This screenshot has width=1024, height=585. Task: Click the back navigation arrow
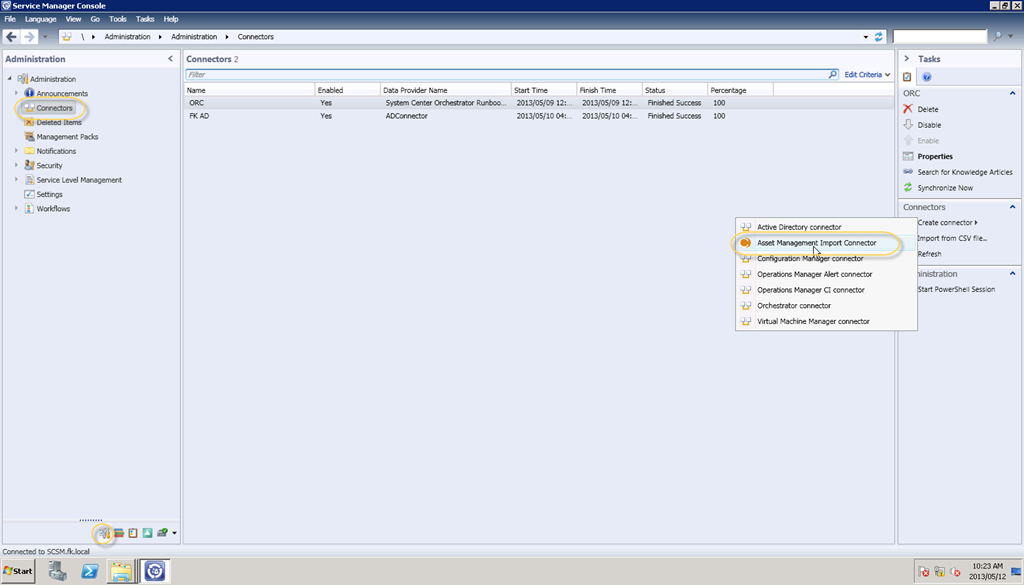(12, 37)
